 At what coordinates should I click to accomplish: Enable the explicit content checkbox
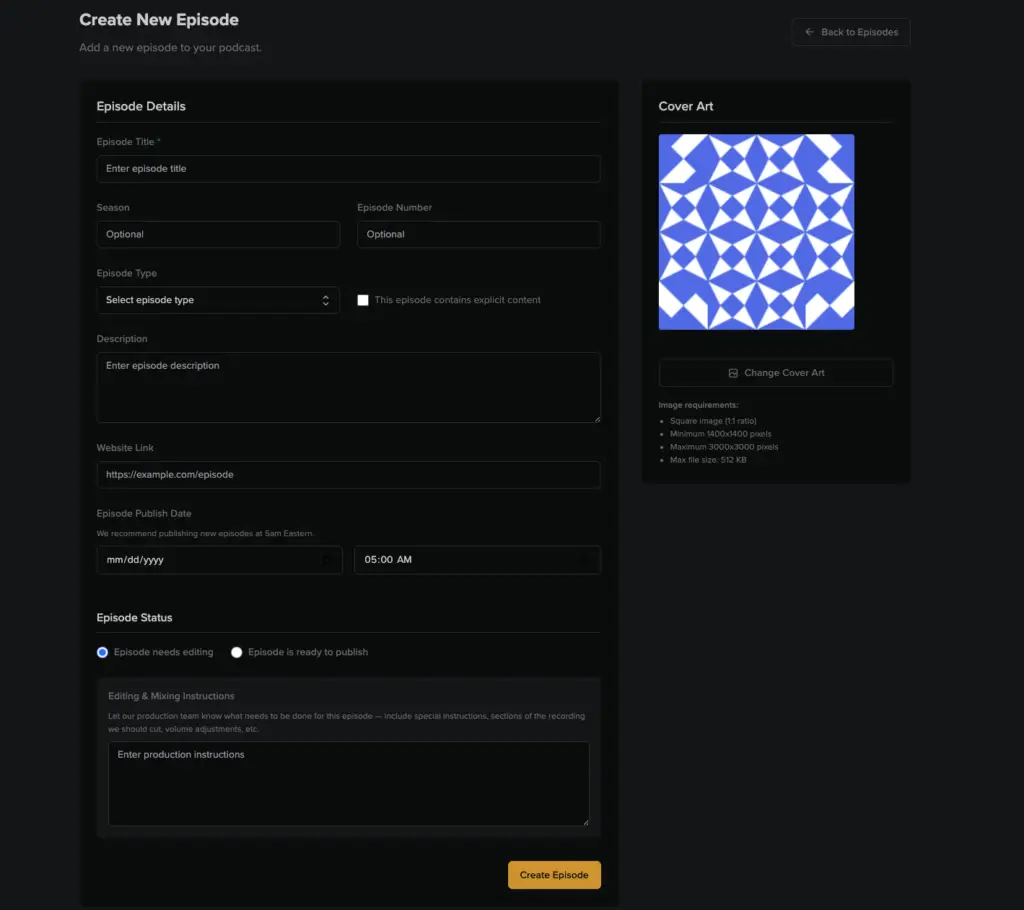pos(363,300)
